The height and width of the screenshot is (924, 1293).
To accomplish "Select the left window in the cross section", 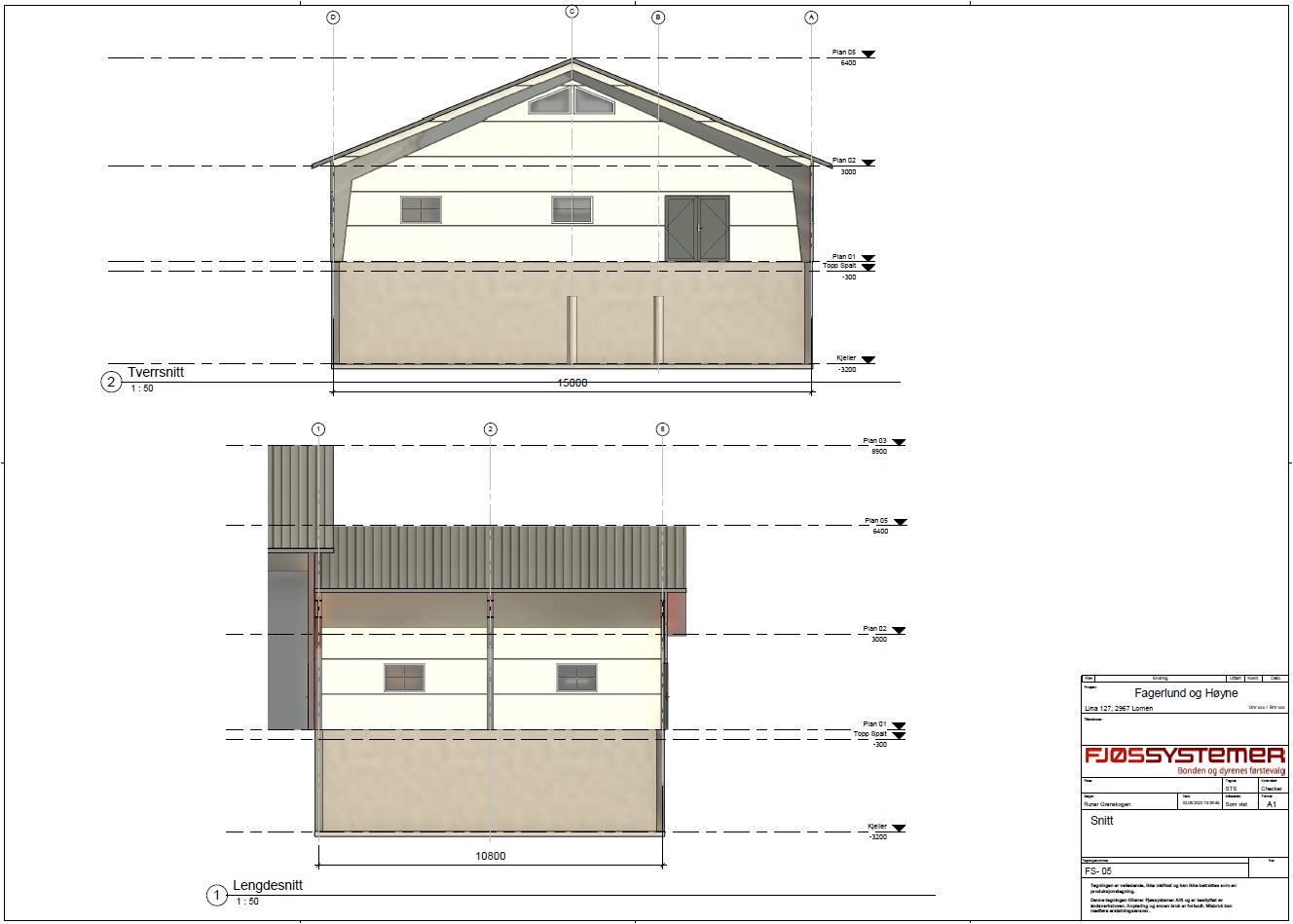I will tap(421, 209).
